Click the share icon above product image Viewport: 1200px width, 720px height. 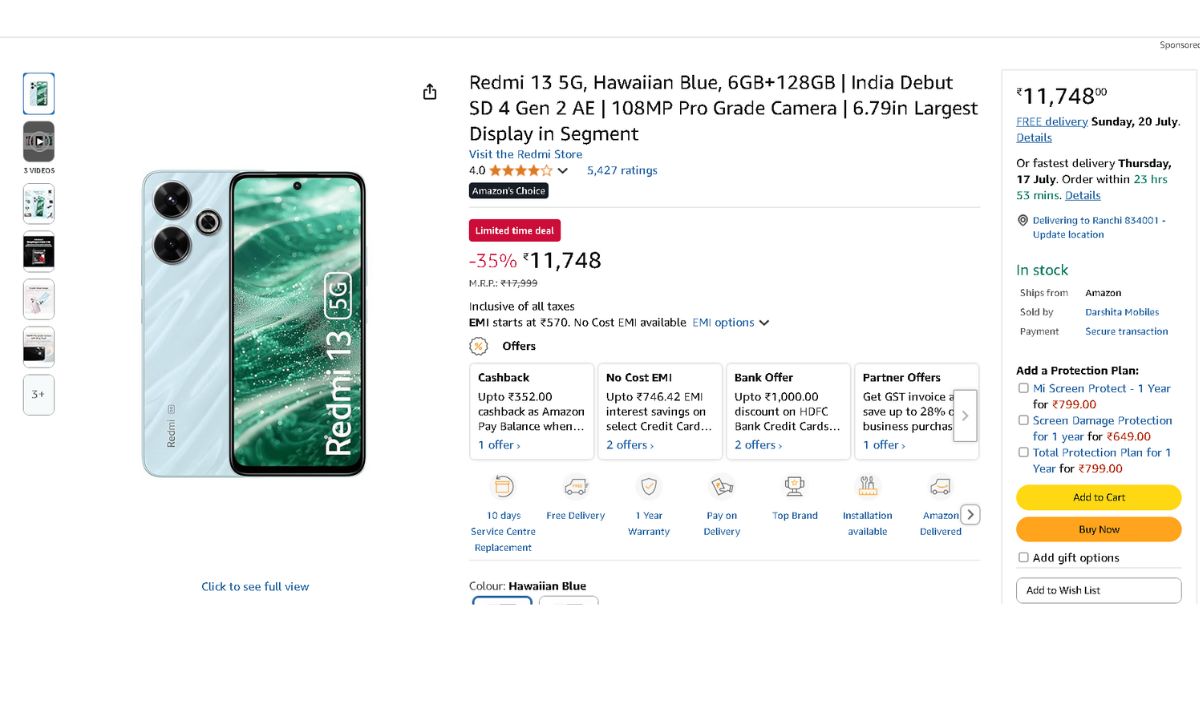[430, 92]
